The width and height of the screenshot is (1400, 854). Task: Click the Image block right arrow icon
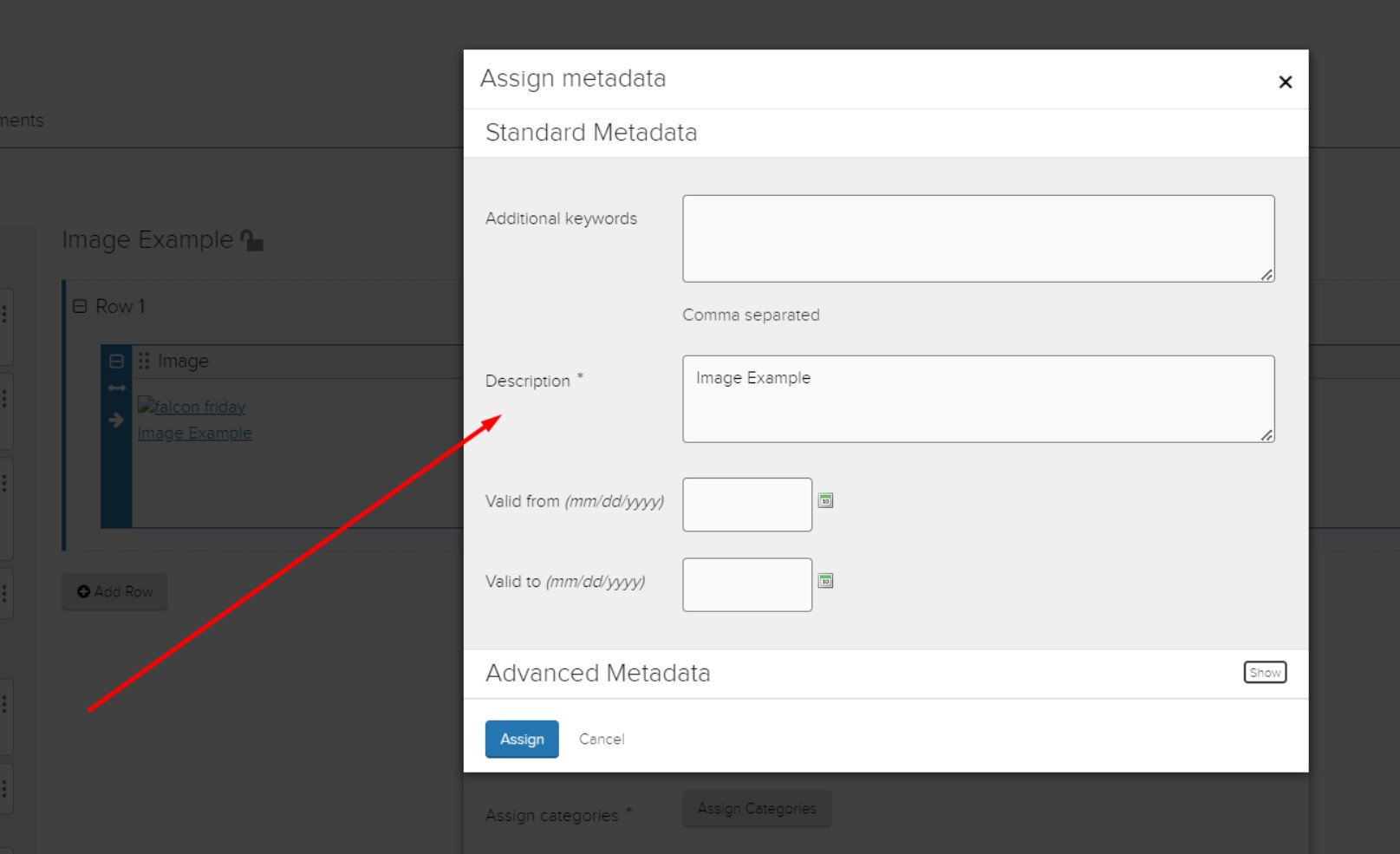[x=116, y=420]
